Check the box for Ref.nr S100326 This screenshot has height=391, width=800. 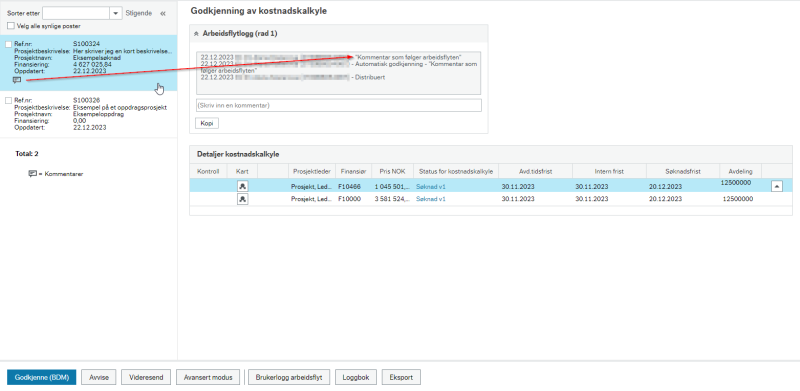click(x=8, y=101)
